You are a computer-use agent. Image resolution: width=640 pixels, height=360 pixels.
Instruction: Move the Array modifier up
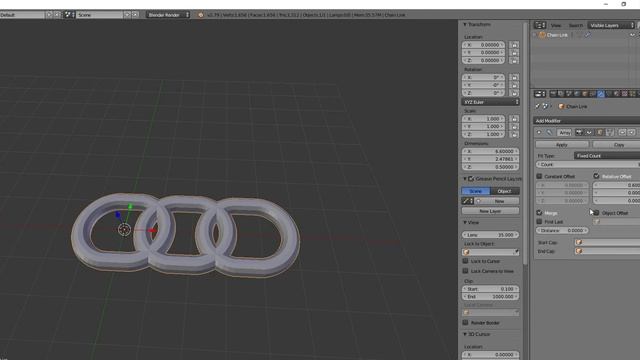coord(622,132)
